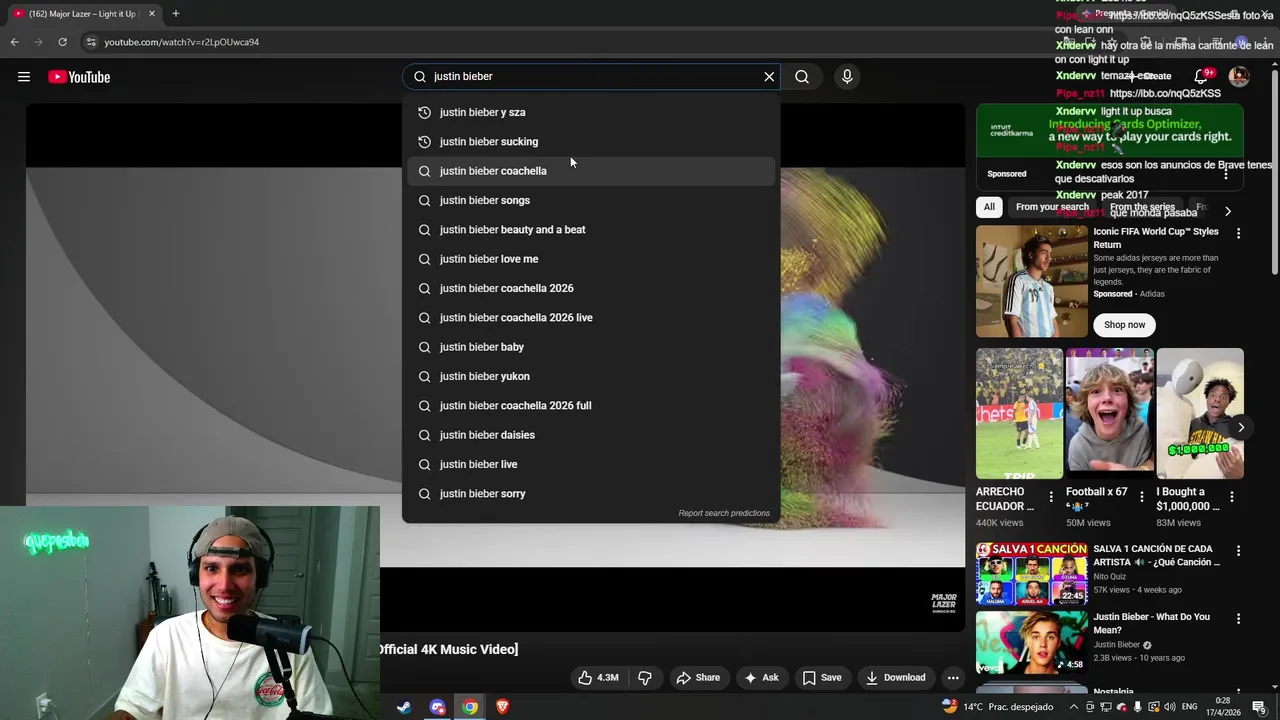Screen dimensions: 1280x720
Task: Open Justin Bieber - What Do You Mean? title
Action: [x=1151, y=624]
